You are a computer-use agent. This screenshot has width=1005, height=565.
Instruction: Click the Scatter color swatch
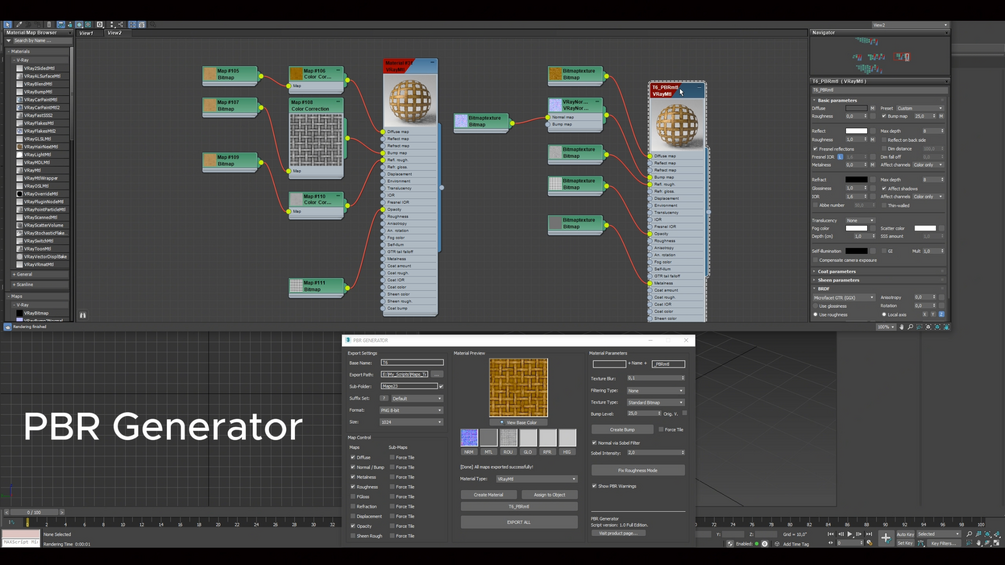(x=925, y=228)
